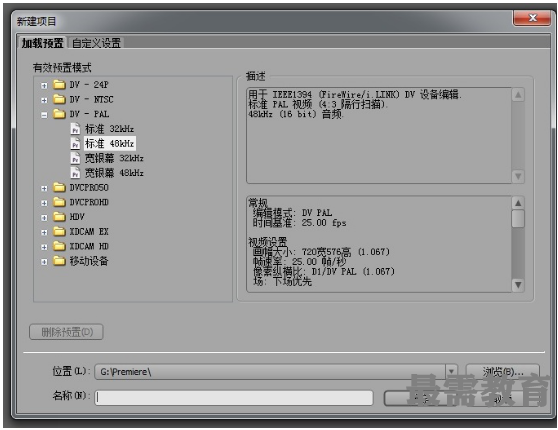Expand the XDCAM HD folder
Image resolution: width=558 pixels, height=430 pixels.
[44, 247]
